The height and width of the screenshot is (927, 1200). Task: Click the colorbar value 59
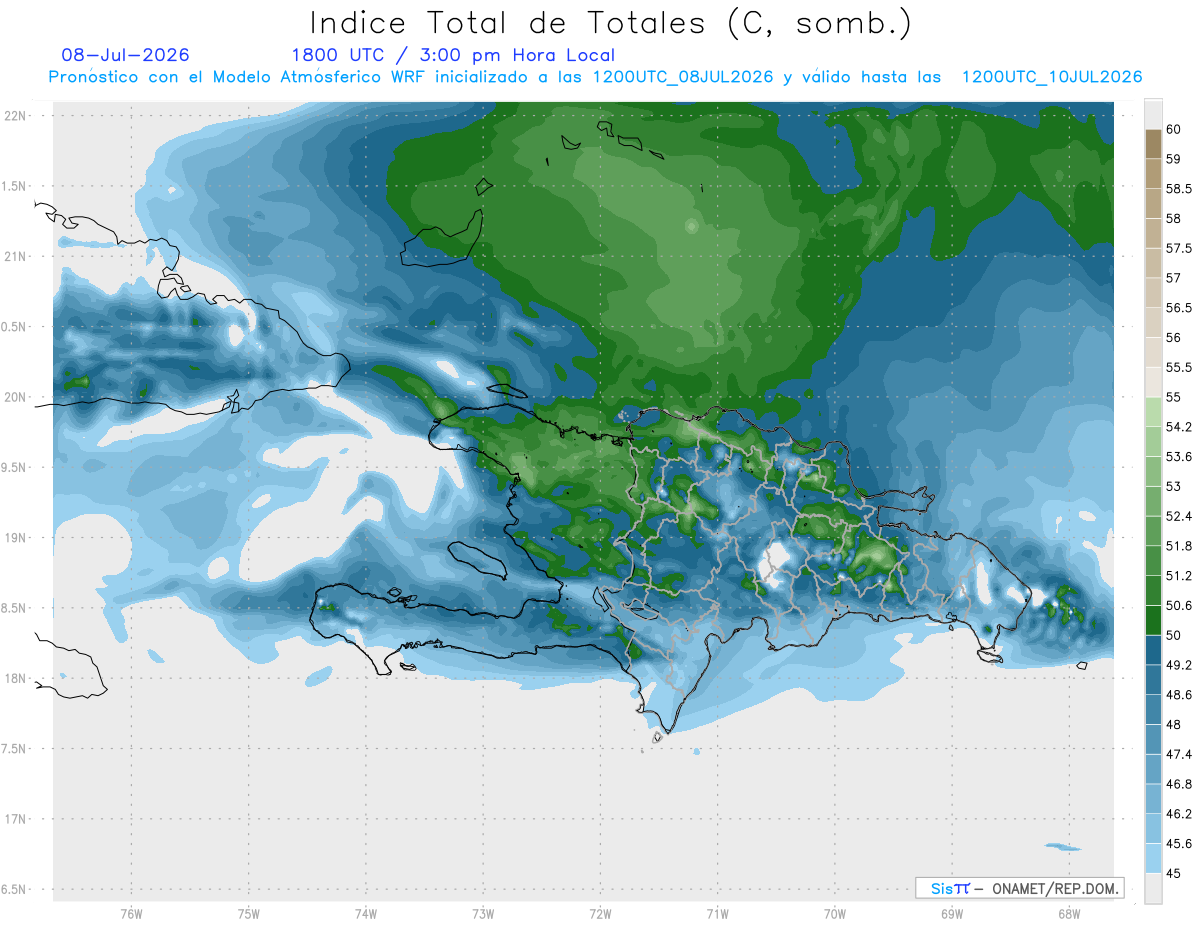1173,159
